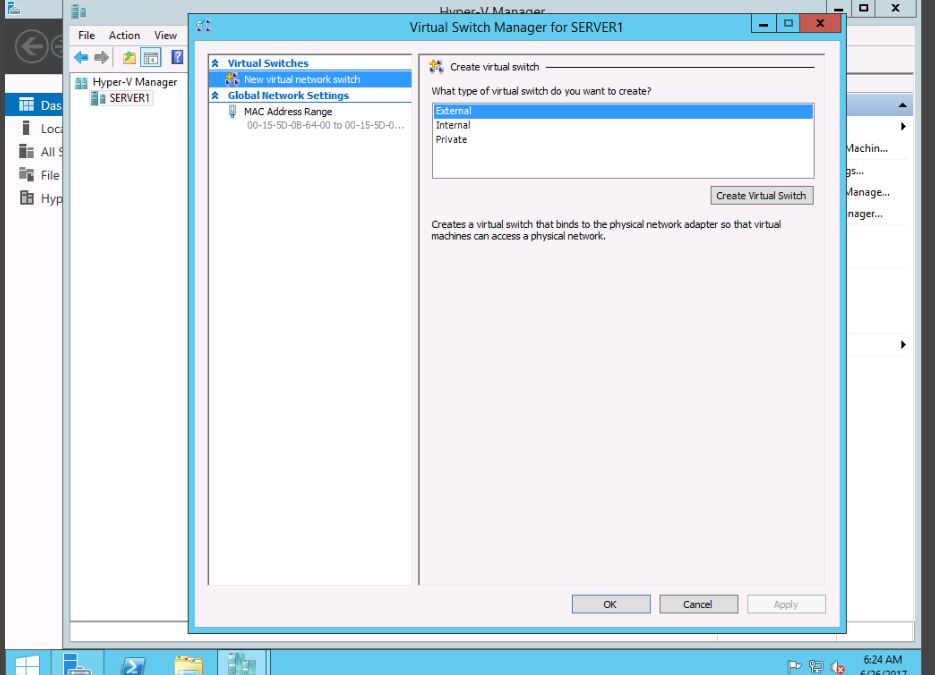Click the Forward arrow in Hyper-V toolbar
The image size is (935, 675).
coord(101,58)
